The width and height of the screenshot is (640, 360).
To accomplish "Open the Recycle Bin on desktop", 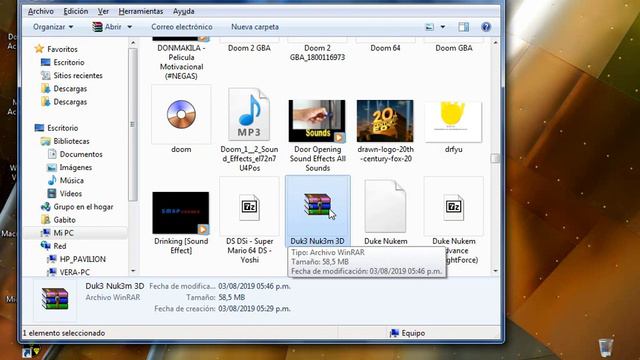I will [x=606, y=348].
